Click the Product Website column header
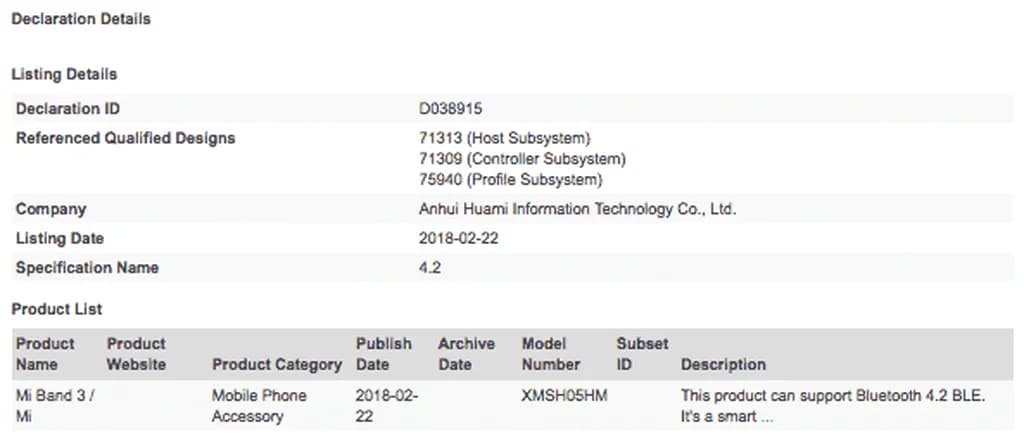Screen dimensions: 1024x439 tap(136, 354)
